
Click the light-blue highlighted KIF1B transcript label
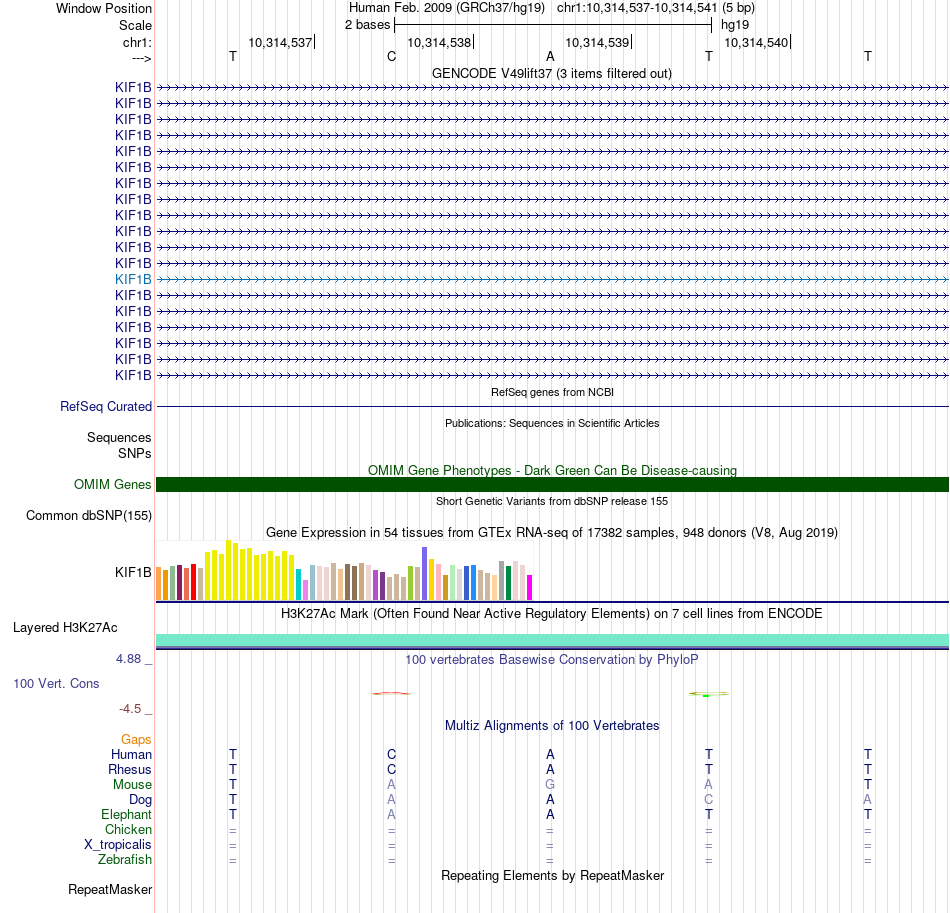point(133,279)
